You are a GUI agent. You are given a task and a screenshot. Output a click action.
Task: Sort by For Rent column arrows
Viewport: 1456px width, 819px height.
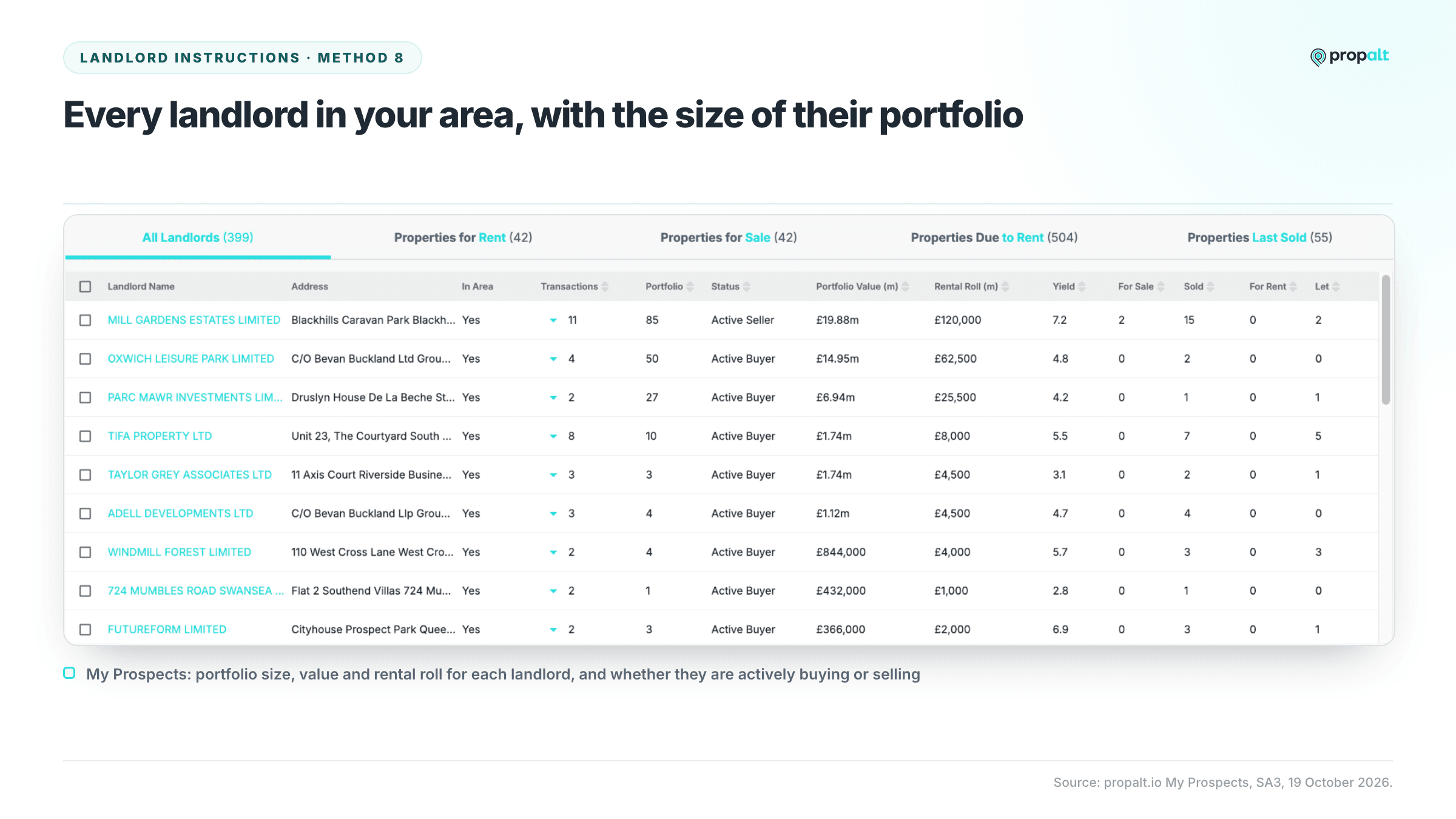(x=1293, y=286)
